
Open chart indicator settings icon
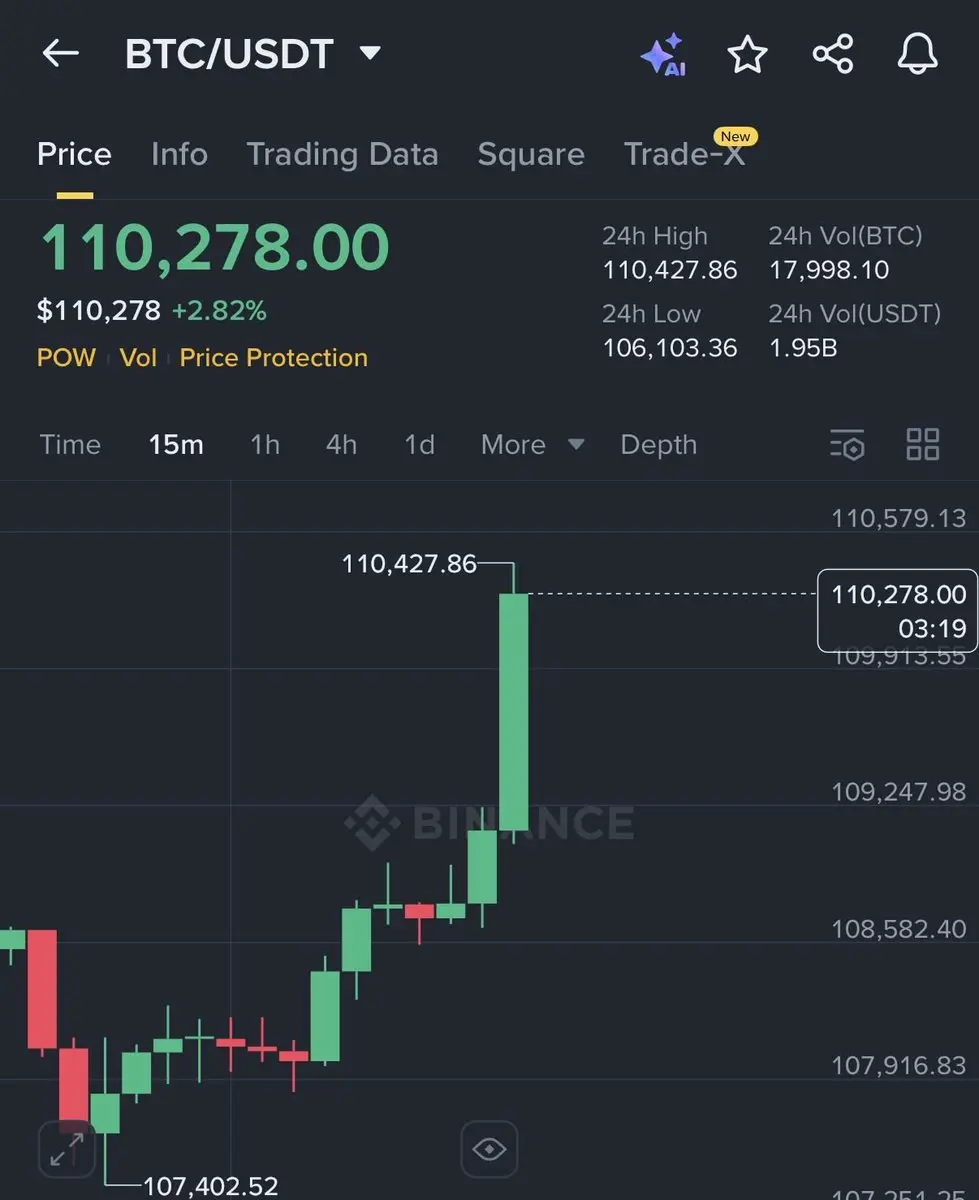coord(847,444)
